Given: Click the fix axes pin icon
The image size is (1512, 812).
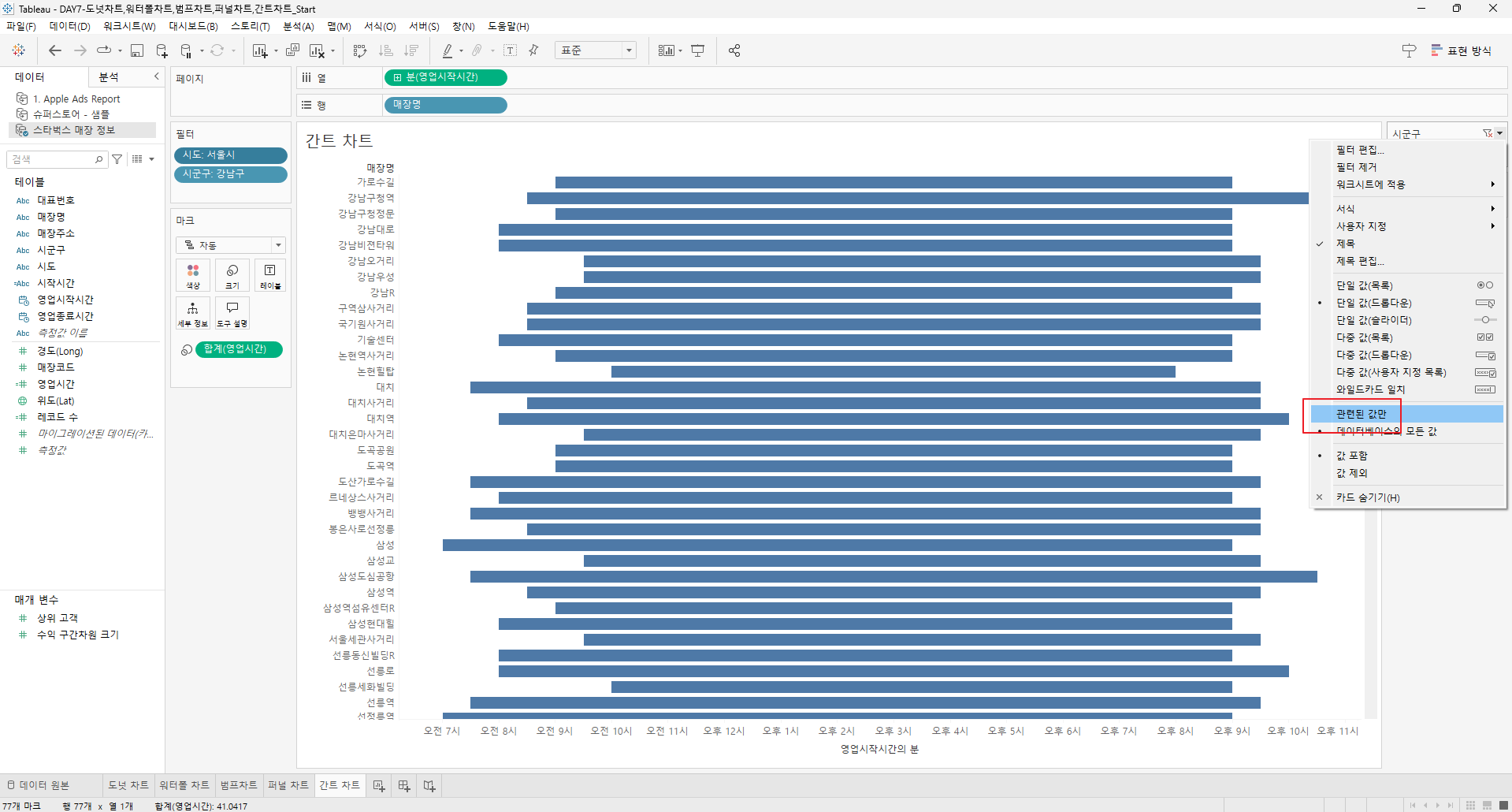Looking at the screenshot, I should pos(534,50).
